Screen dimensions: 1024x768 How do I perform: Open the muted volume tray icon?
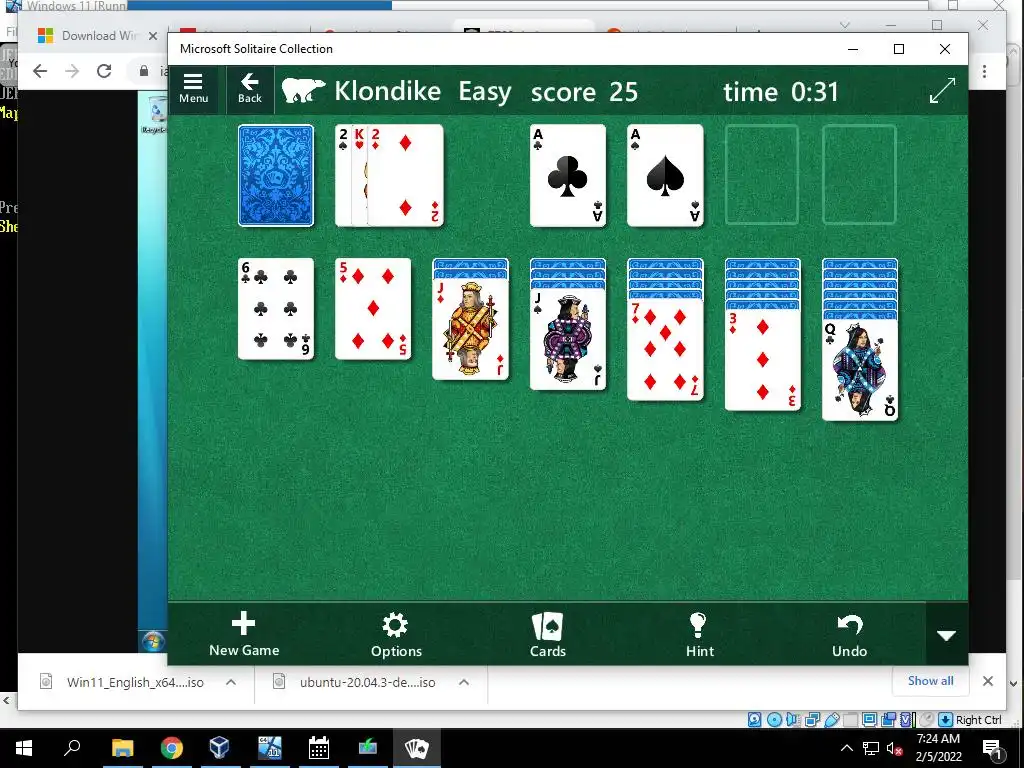[894, 748]
